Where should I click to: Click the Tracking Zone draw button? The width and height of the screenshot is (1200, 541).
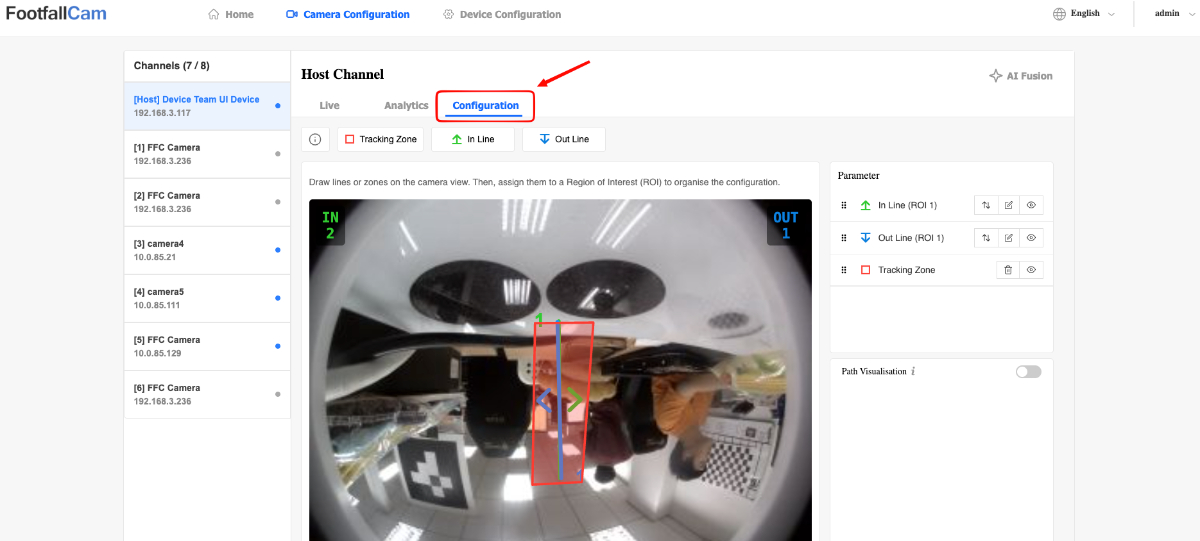click(381, 139)
